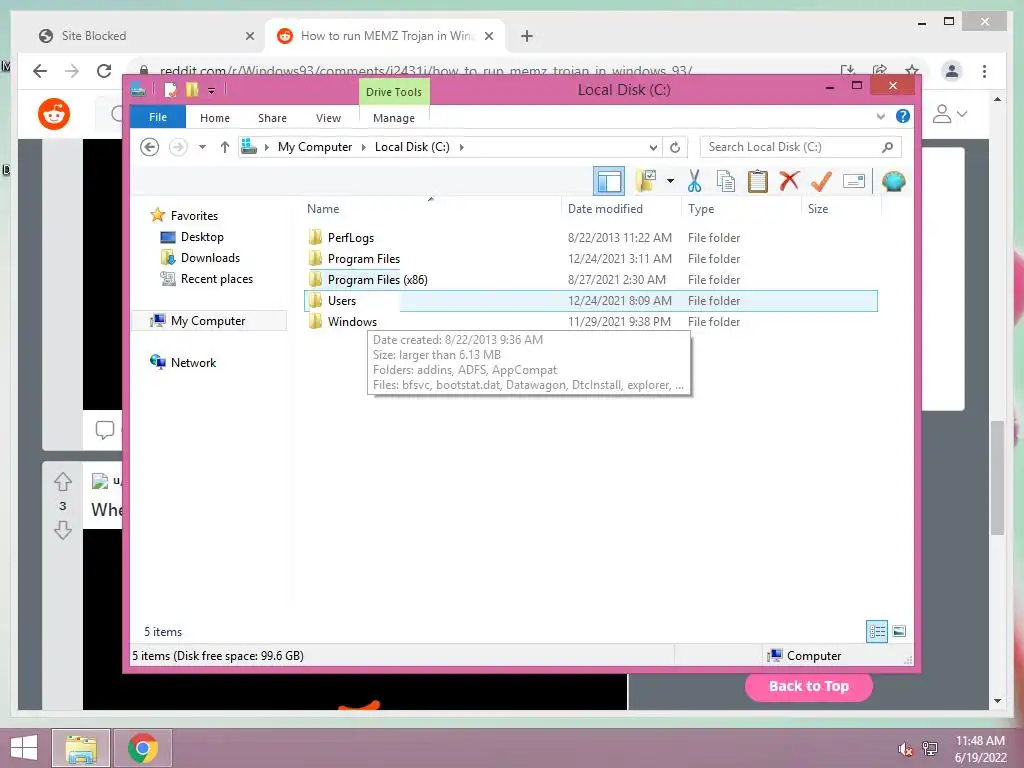Click the Drive Tools contextual tab
Screen dimensions: 1024x768
coord(394,92)
